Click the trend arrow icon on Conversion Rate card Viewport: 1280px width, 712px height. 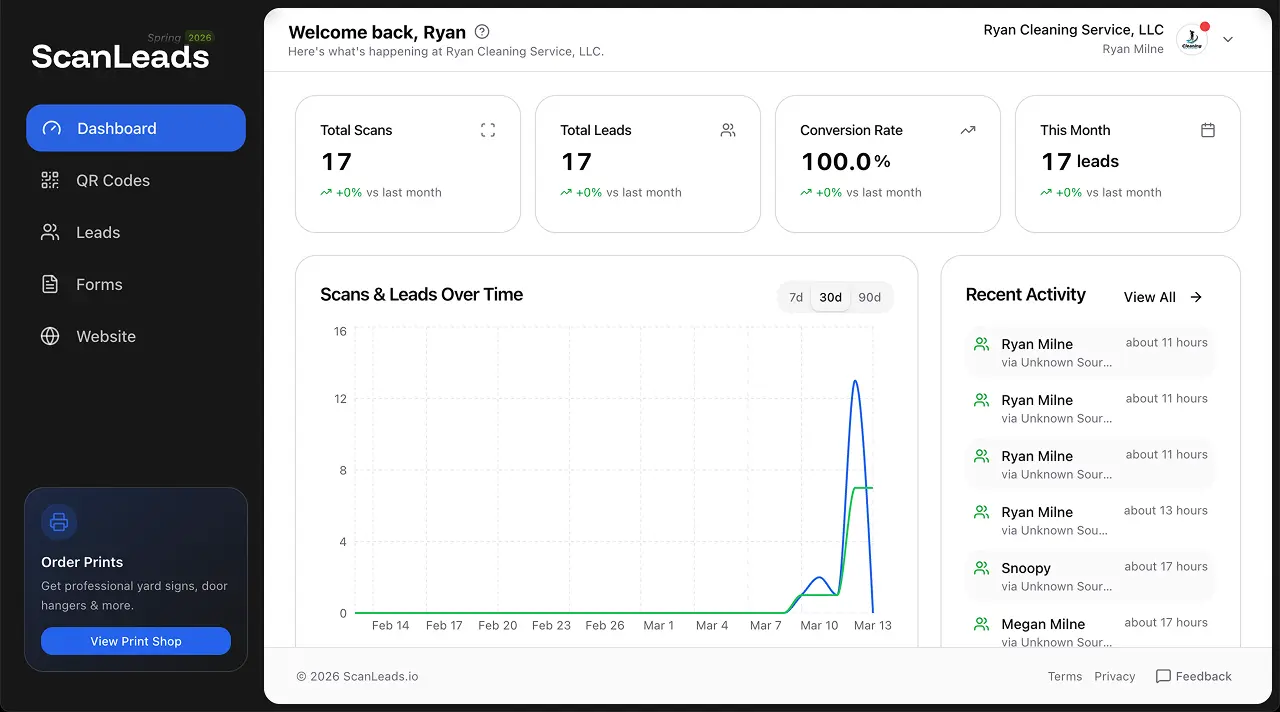967,129
